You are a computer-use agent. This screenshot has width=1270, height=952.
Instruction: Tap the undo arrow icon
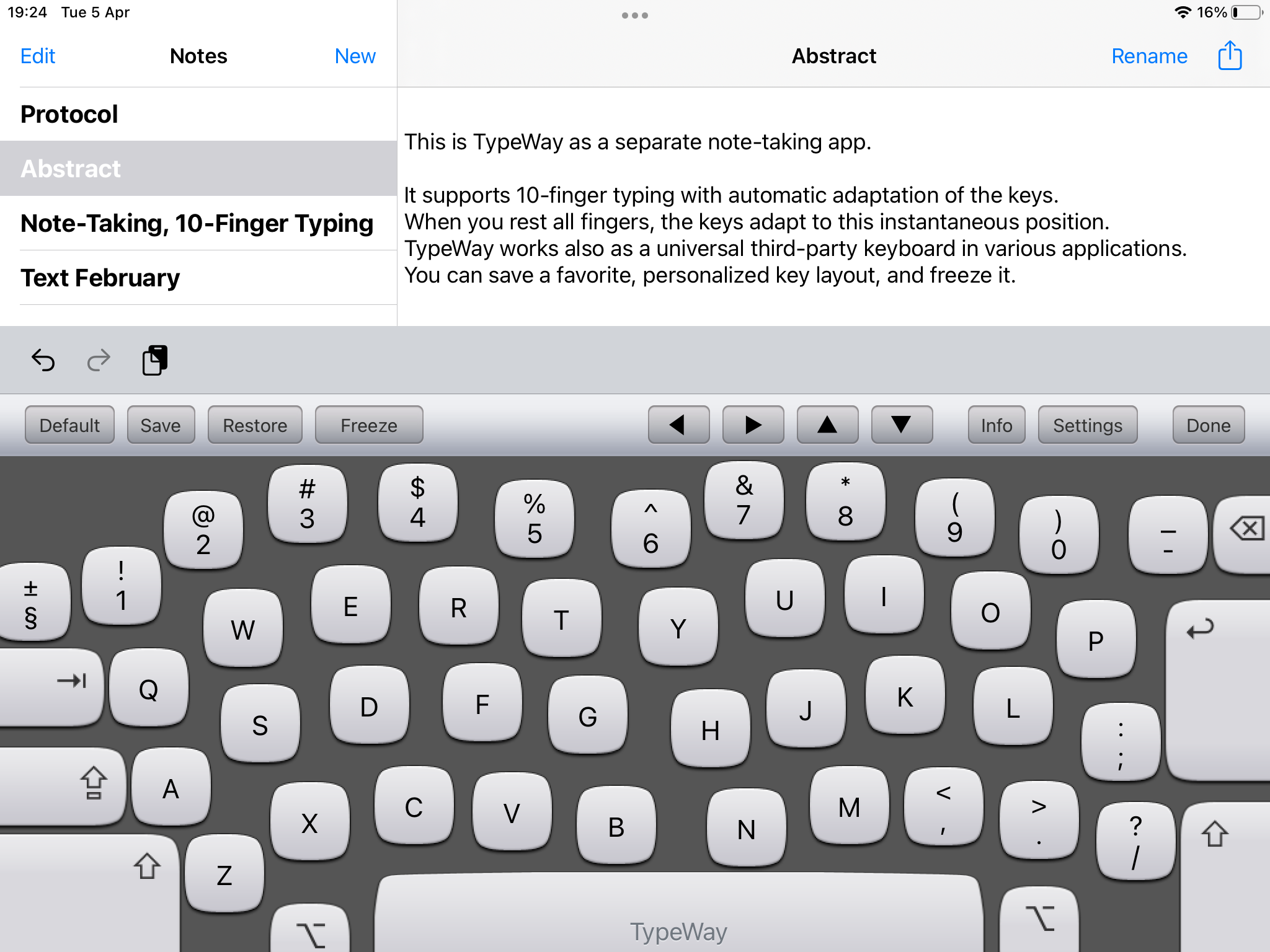point(43,360)
